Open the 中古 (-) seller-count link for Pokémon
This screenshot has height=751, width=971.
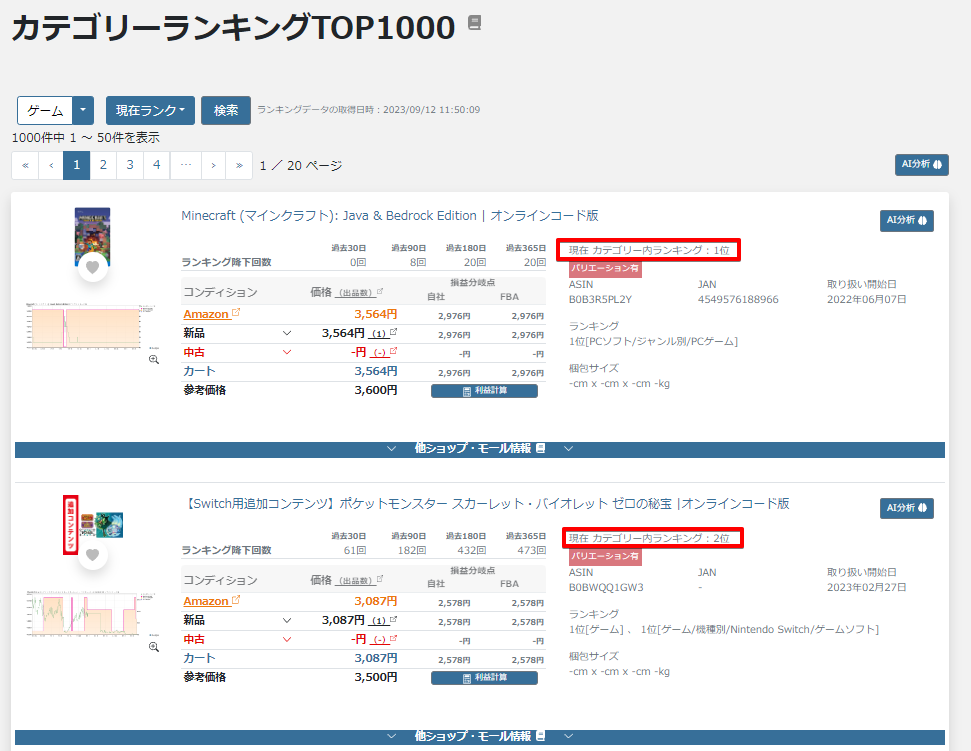tap(383, 640)
